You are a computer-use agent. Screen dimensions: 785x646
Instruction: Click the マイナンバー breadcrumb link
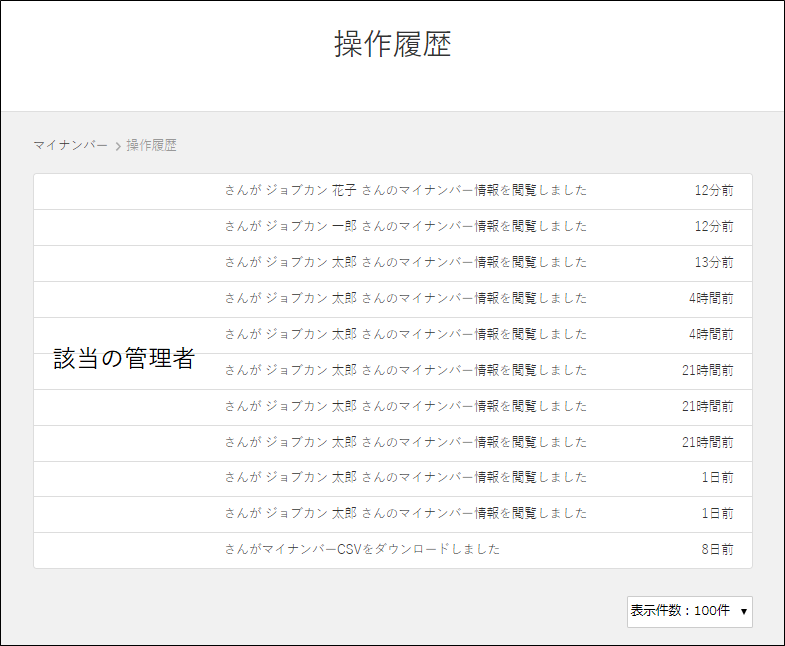click(x=70, y=145)
